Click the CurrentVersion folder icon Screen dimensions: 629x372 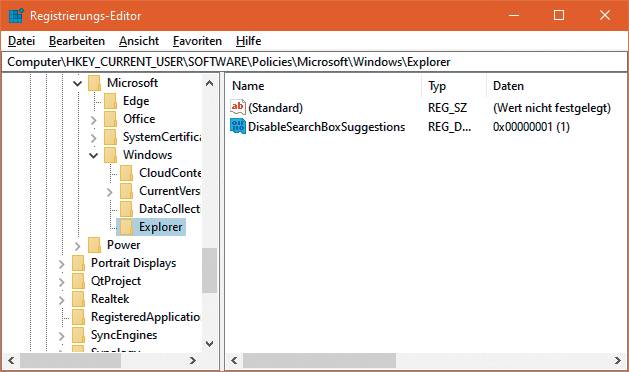(x=126, y=191)
